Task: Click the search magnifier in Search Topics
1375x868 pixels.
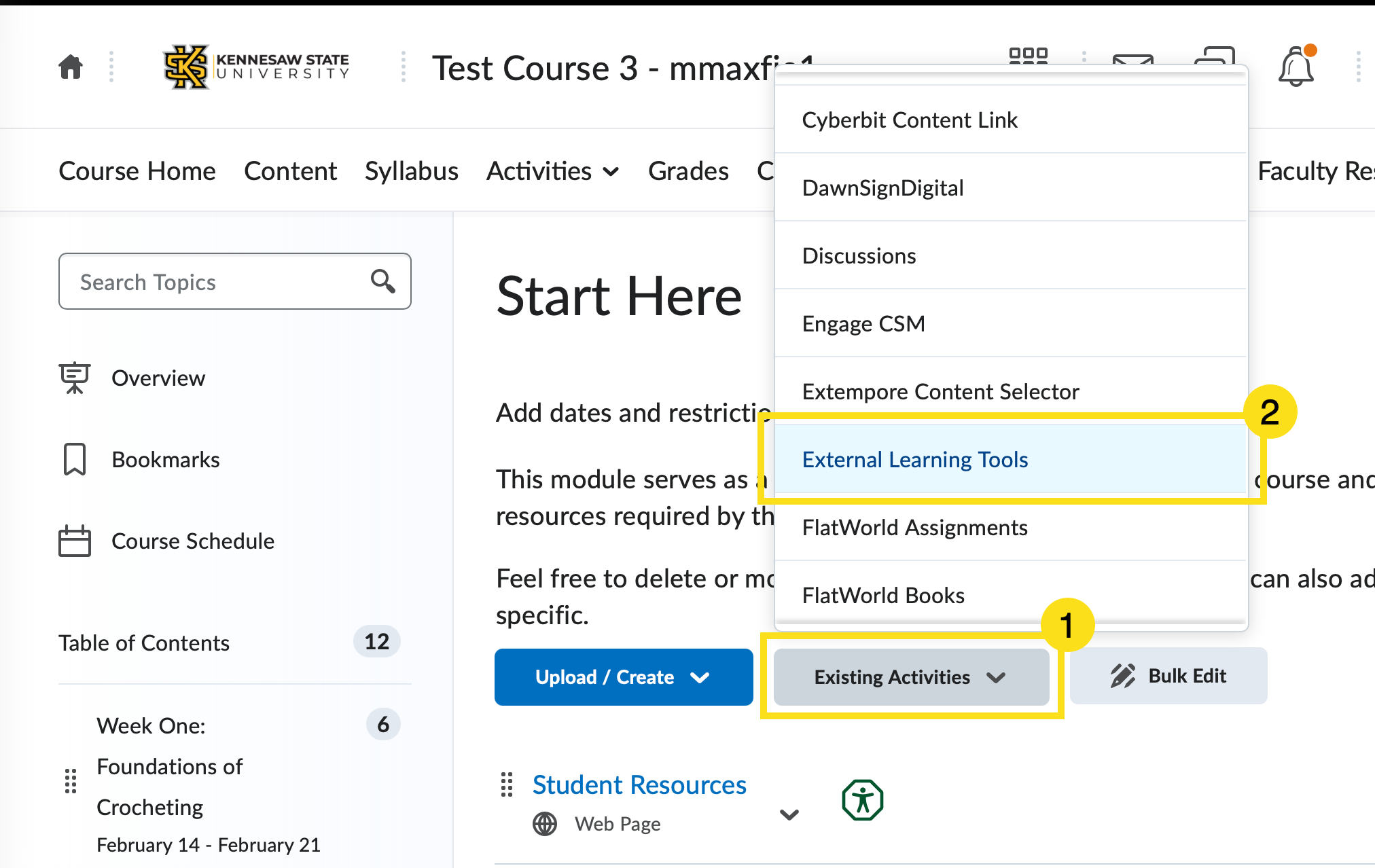Action: coord(382,281)
